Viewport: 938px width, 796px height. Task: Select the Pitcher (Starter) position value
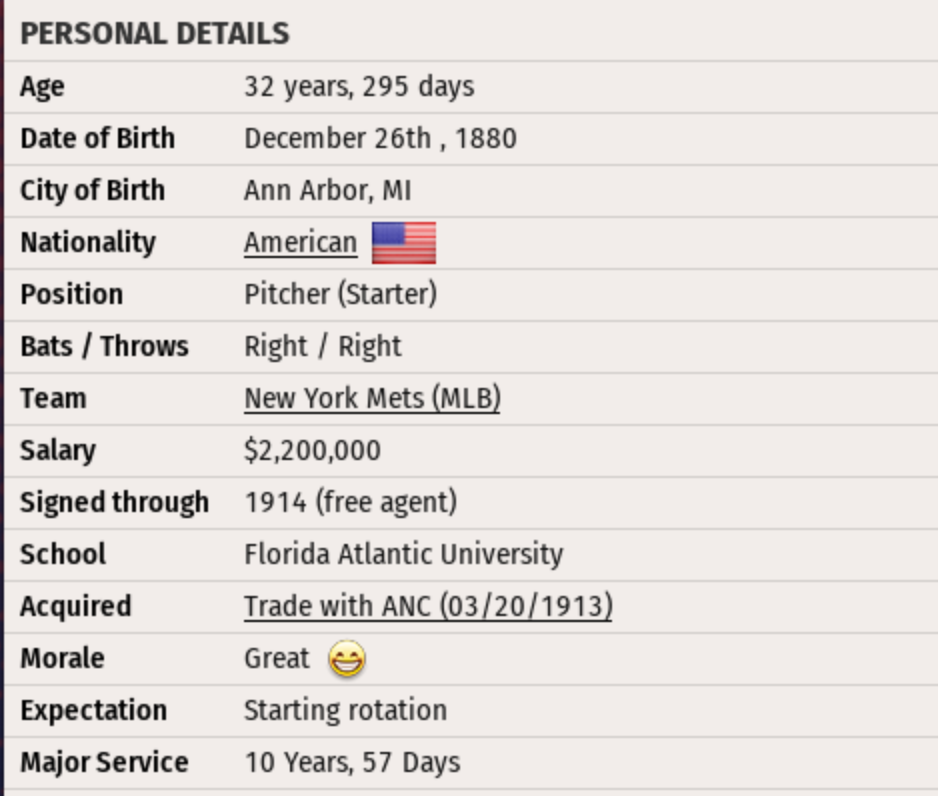(340, 294)
